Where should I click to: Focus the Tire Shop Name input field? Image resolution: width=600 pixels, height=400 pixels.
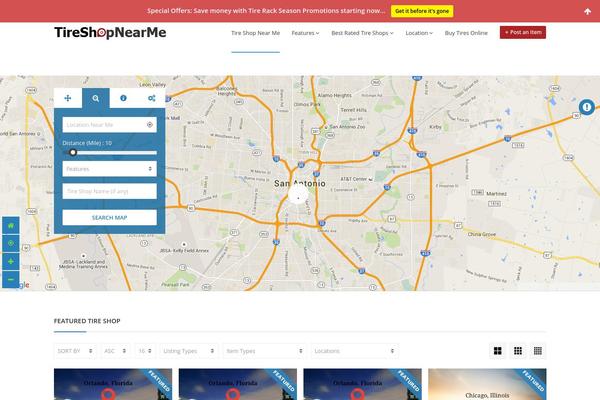[x=109, y=191]
